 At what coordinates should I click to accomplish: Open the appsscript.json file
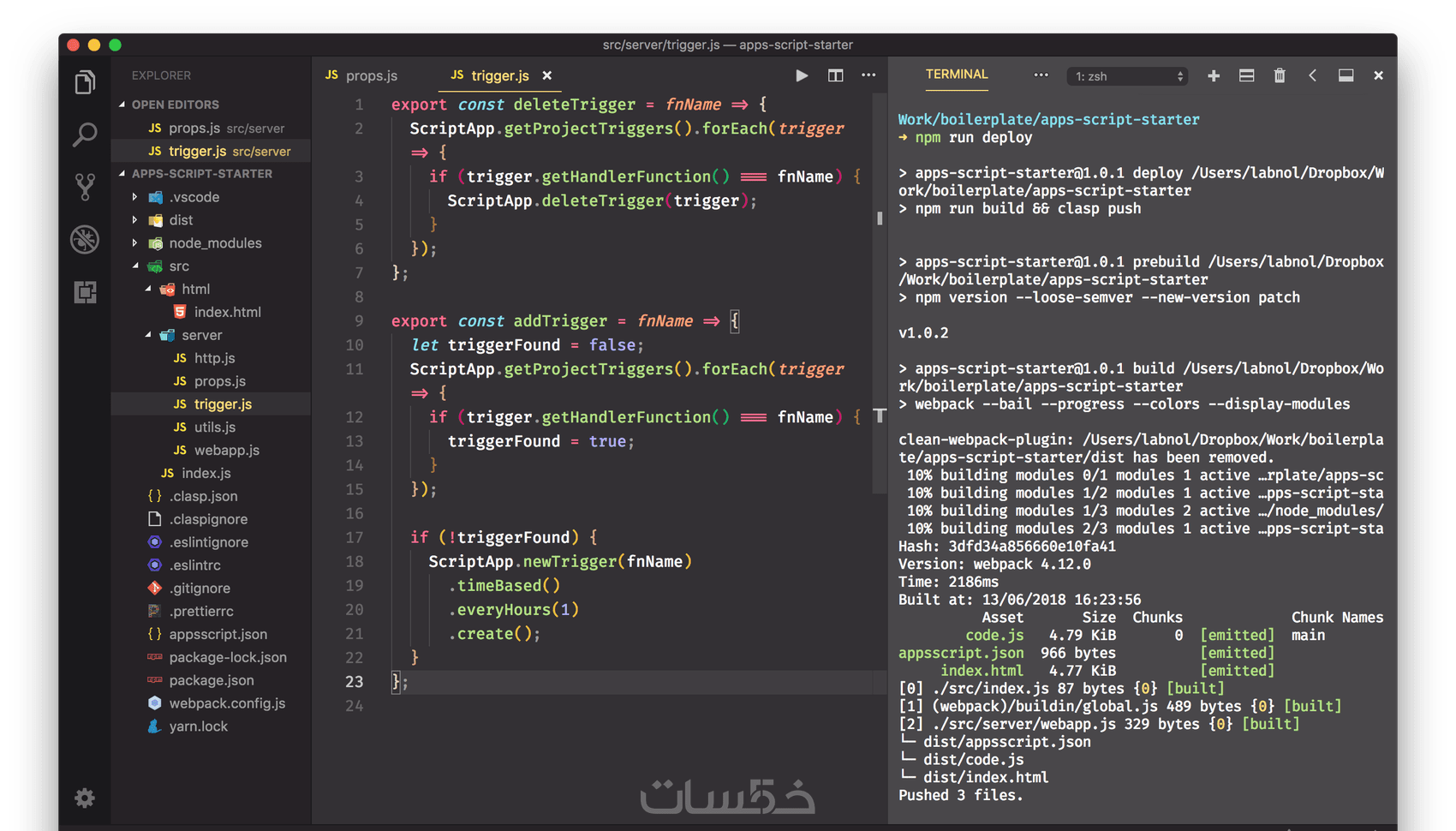(218, 634)
